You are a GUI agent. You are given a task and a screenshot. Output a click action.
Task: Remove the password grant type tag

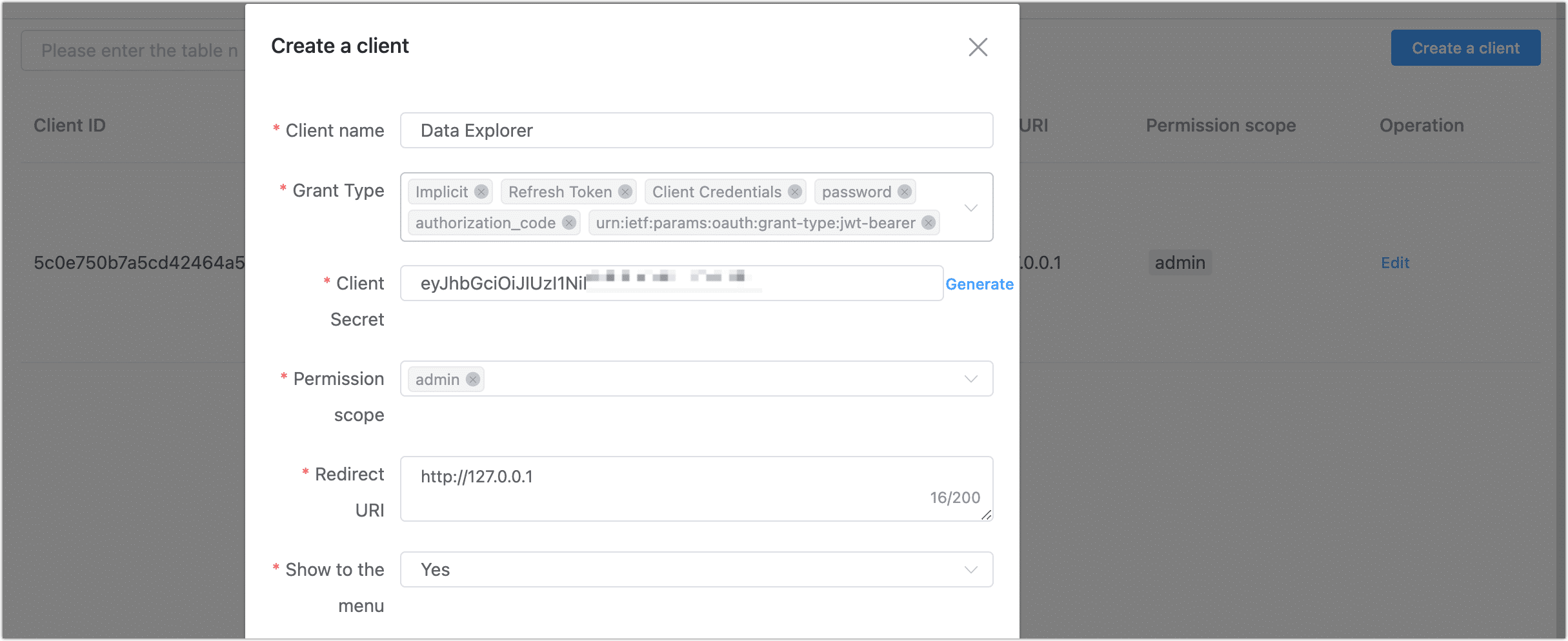(905, 192)
